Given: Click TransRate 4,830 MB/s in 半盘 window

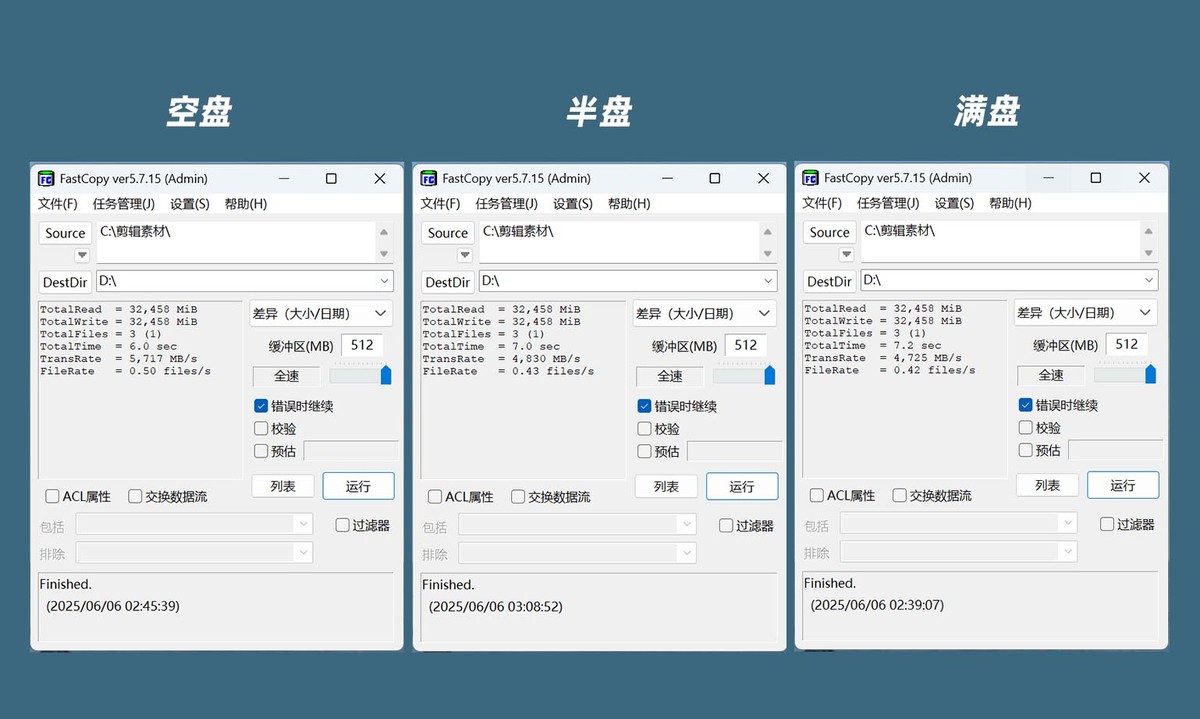Looking at the screenshot, I should click(502, 359).
